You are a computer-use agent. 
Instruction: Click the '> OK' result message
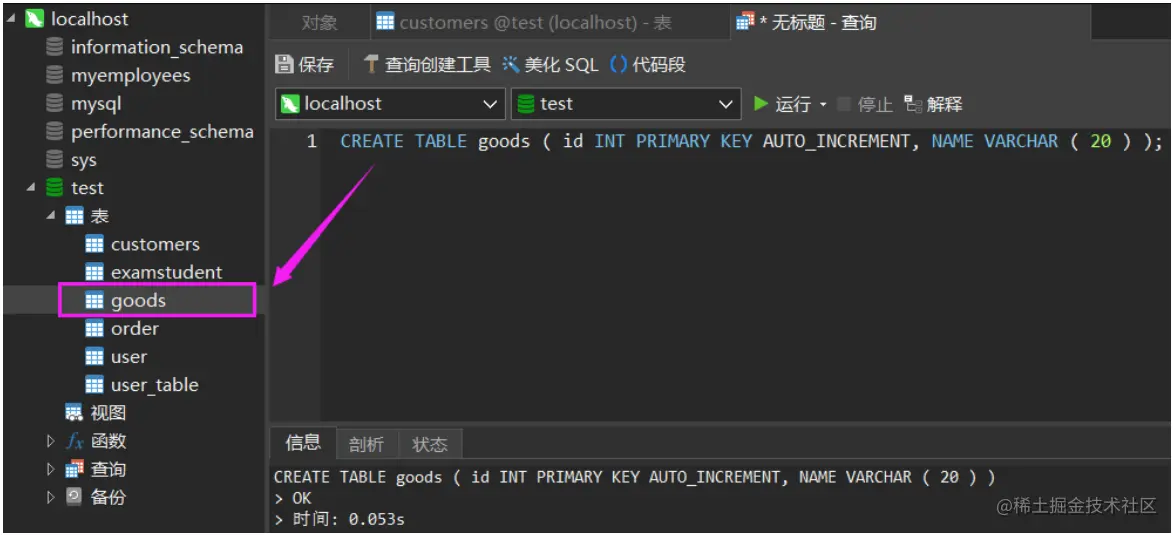point(292,498)
